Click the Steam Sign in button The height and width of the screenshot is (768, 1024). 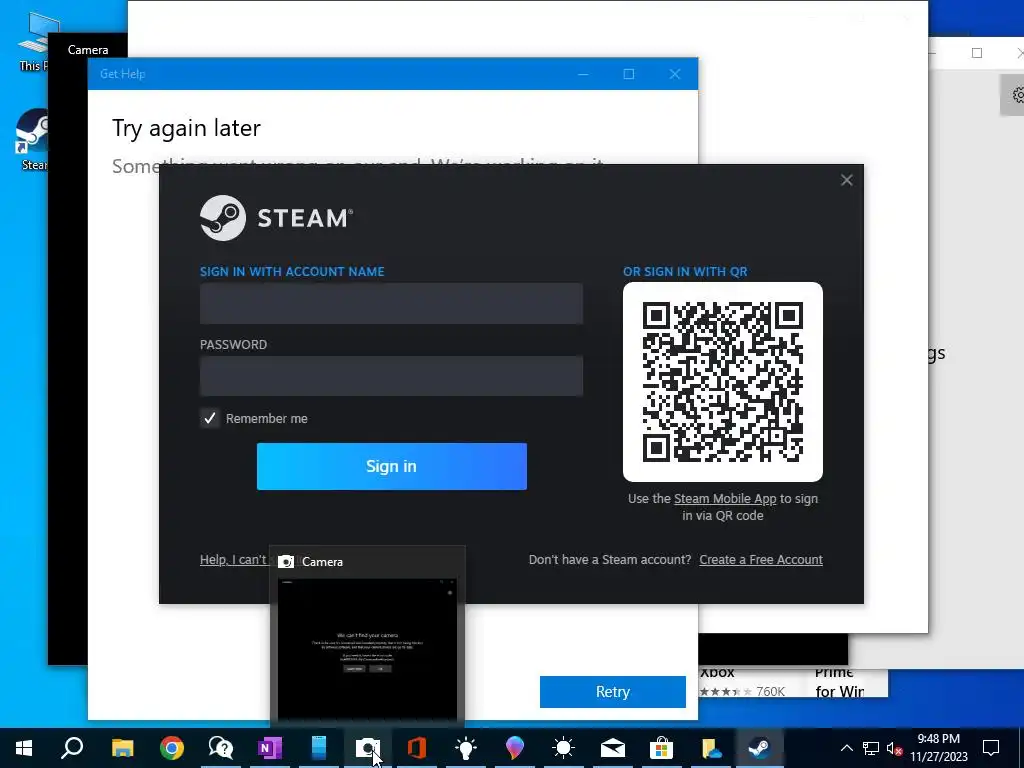tap(392, 466)
